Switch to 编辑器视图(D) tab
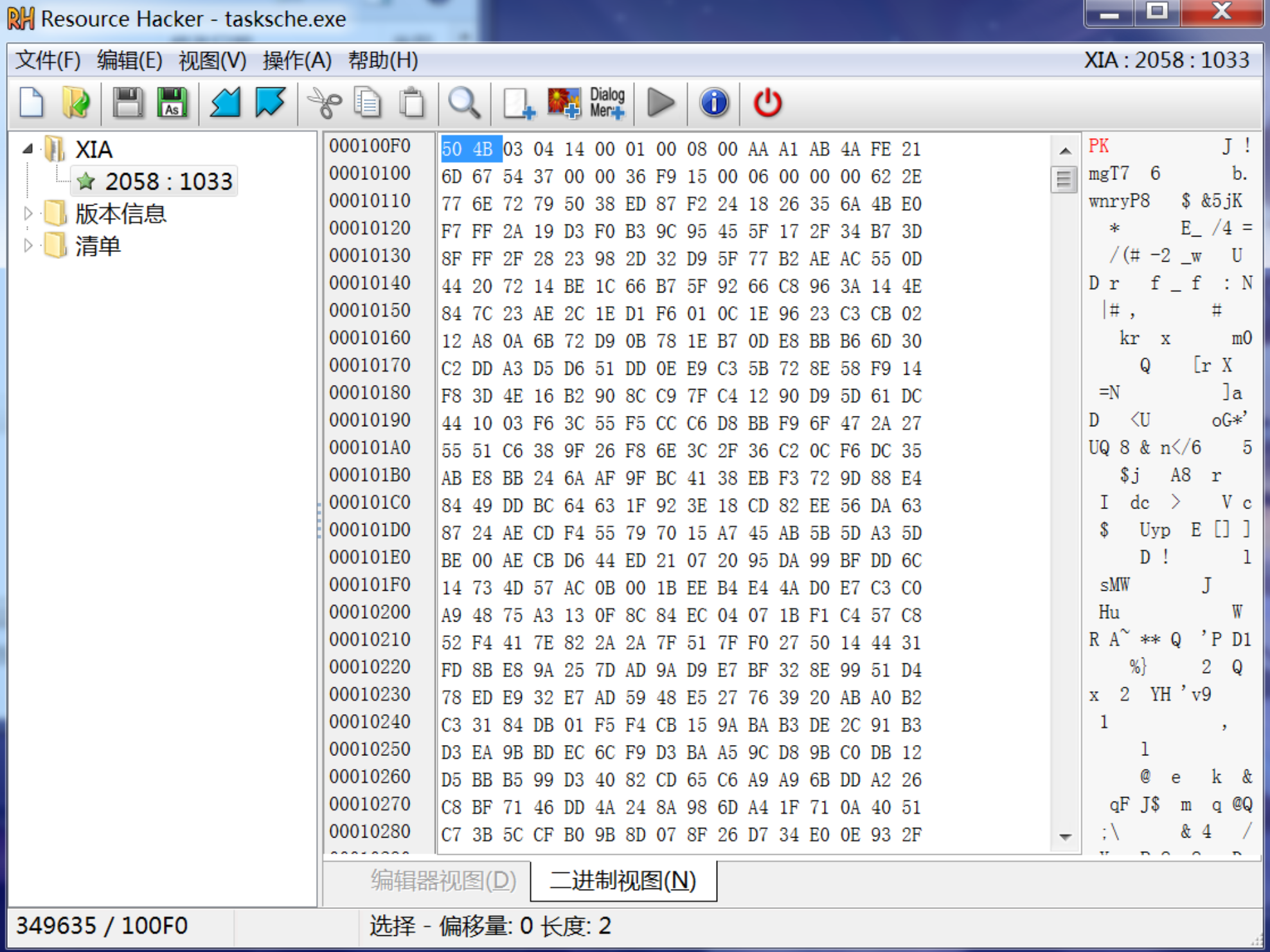Screen dimensions: 1270x952 coord(443,881)
